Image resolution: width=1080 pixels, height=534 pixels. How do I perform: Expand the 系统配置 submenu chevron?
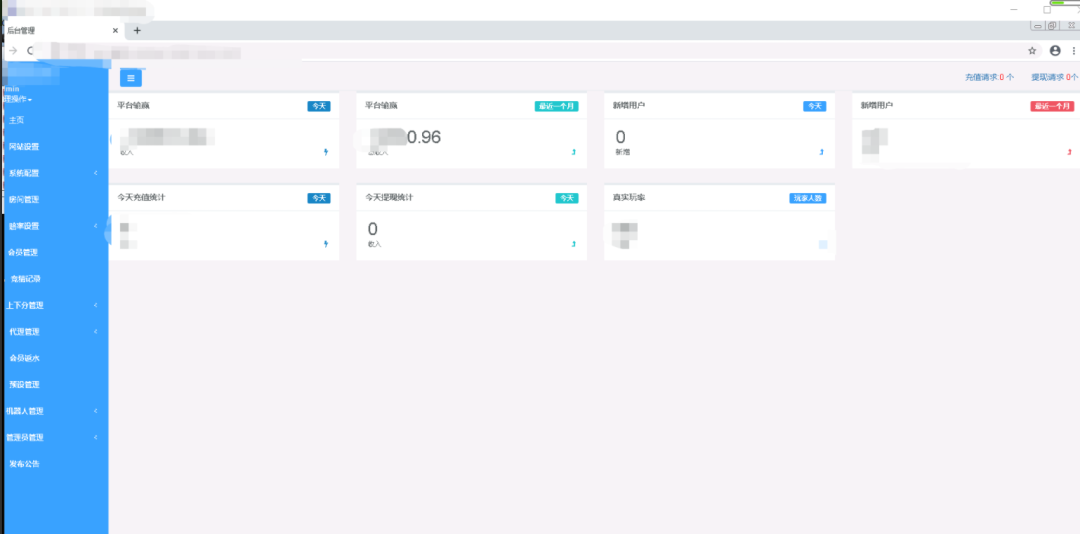click(x=96, y=173)
